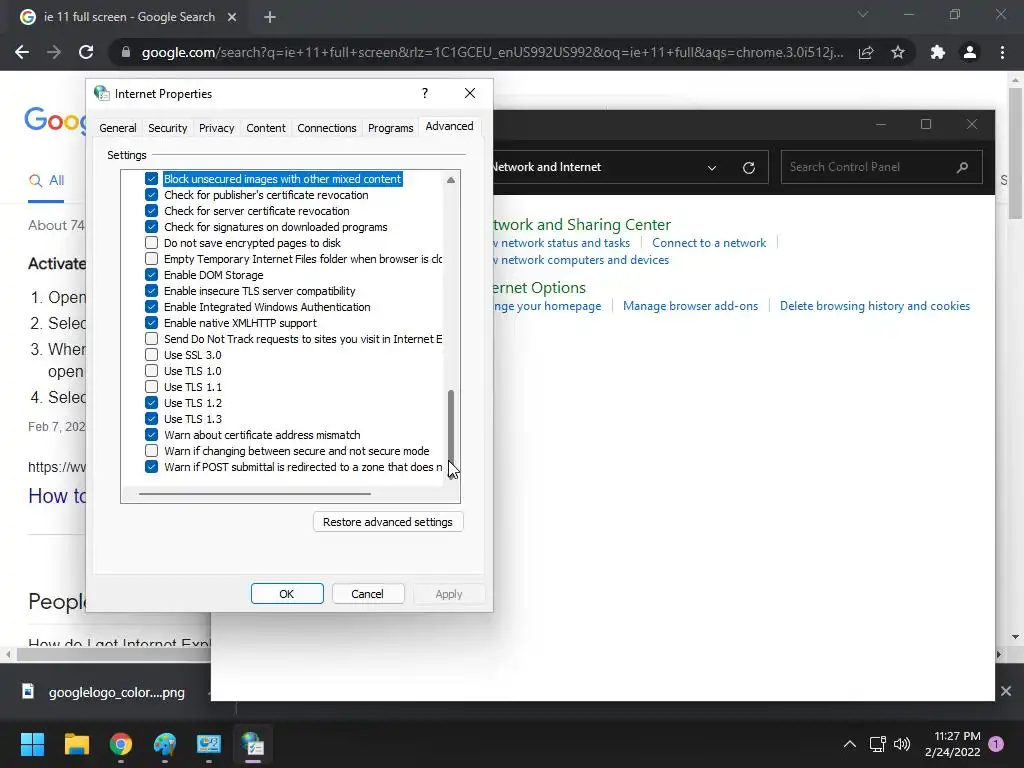Click Delete browsing history and cookies

874,306
